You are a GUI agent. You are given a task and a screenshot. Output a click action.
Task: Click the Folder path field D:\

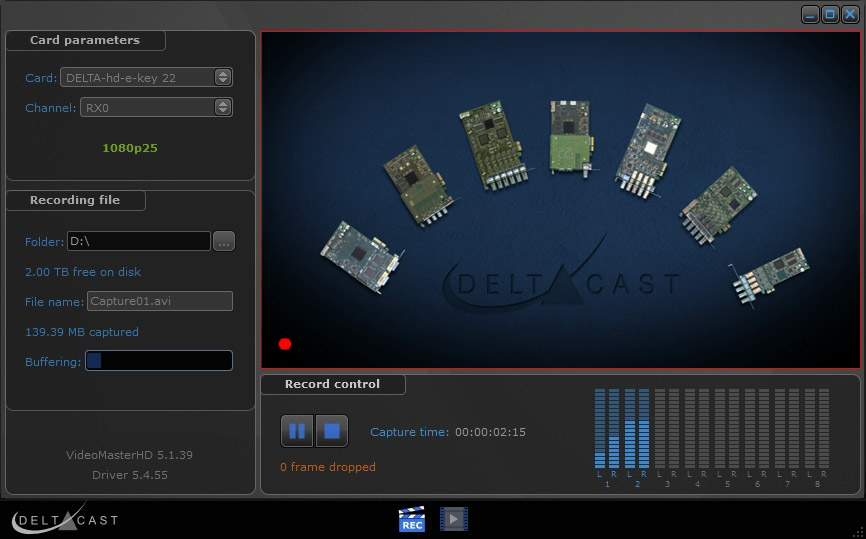tap(139, 241)
